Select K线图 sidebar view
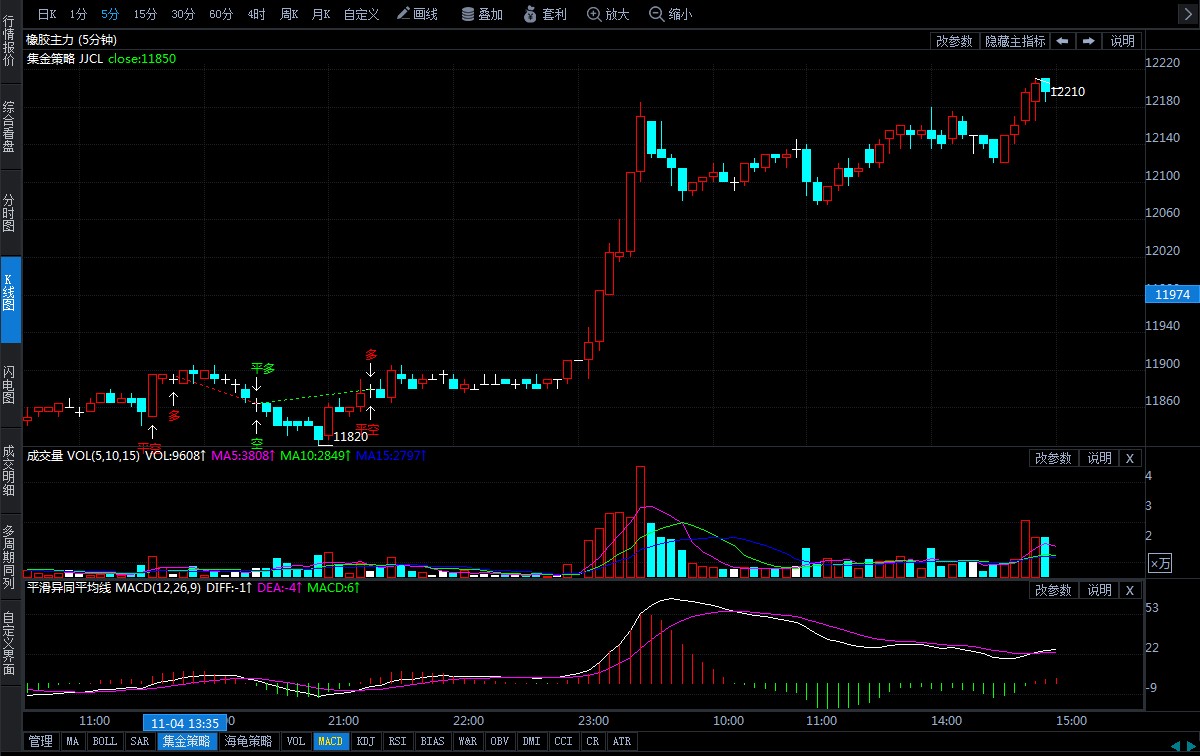 coord(9,298)
